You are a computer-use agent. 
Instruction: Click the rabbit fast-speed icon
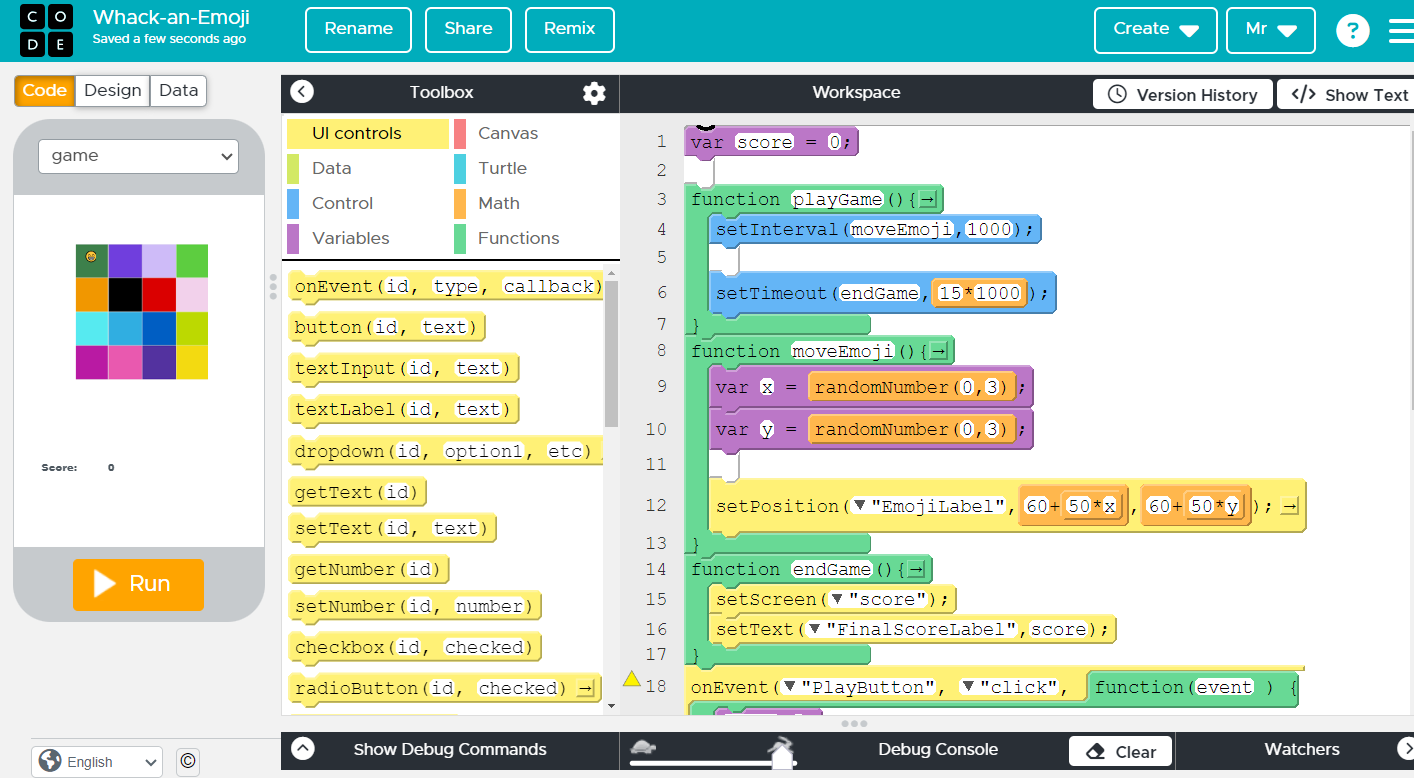(781, 745)
